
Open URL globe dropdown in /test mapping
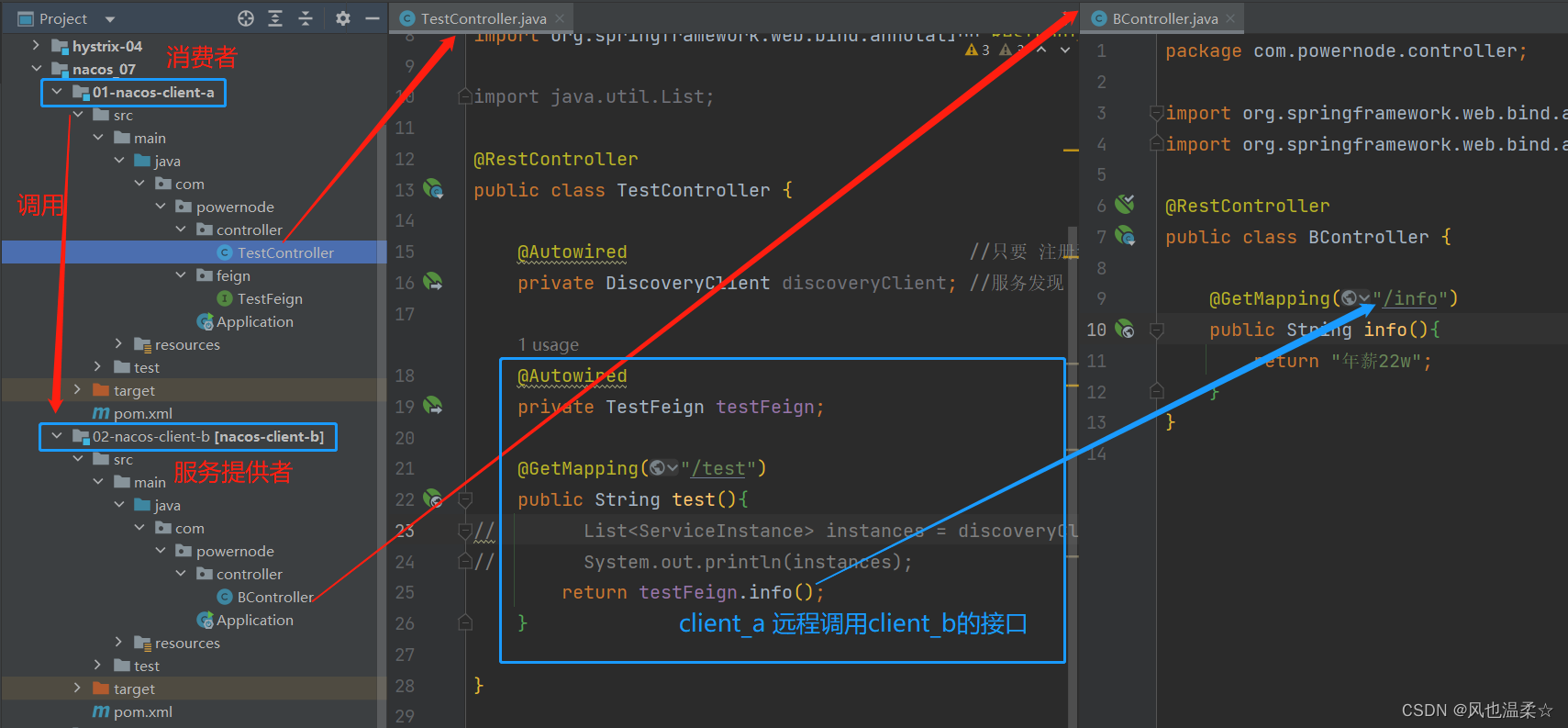pos(664,468)
